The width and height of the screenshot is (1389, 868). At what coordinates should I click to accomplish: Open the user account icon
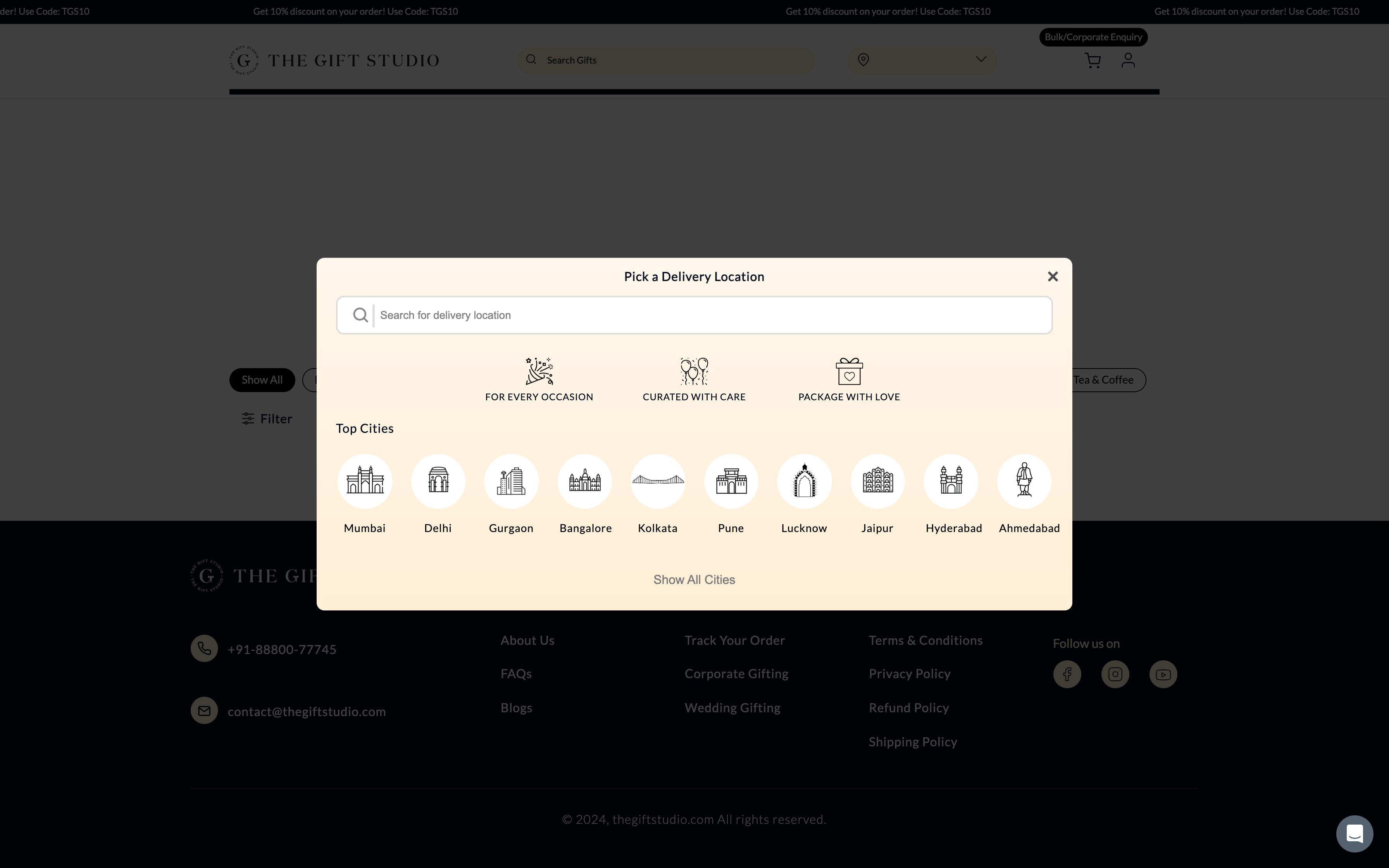click(1128, 60)
